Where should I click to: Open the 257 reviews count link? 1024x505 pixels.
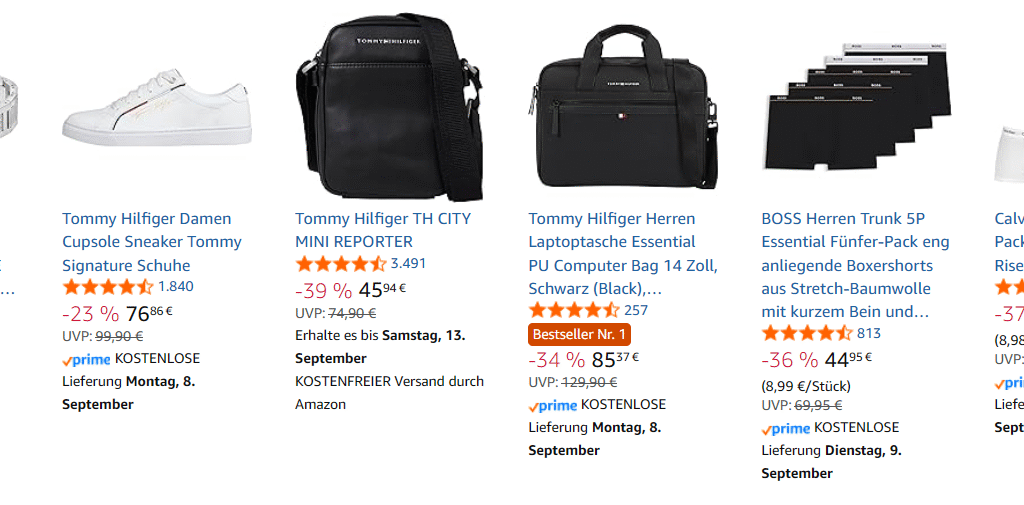[636, 310]
